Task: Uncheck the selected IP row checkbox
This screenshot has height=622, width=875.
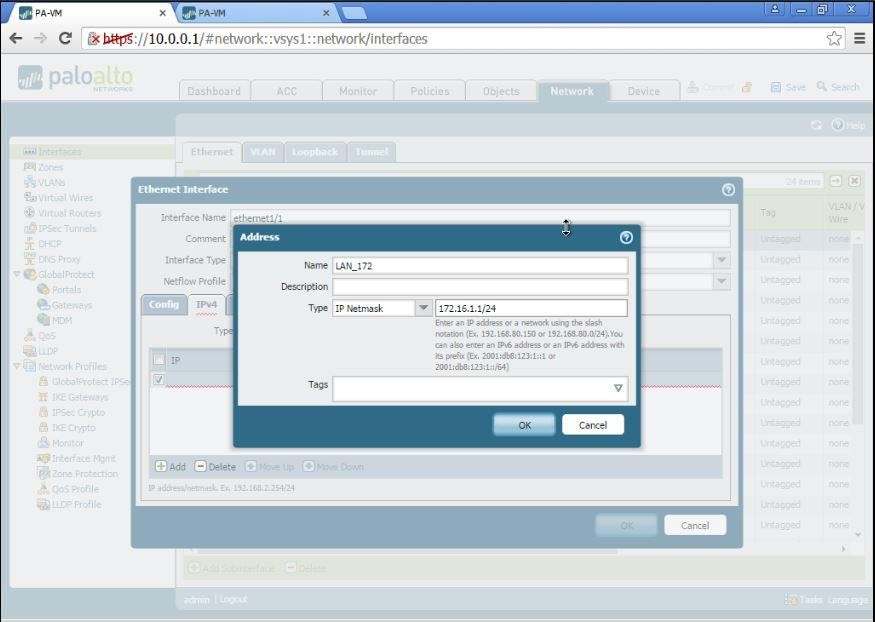Action: pos(158,380)
